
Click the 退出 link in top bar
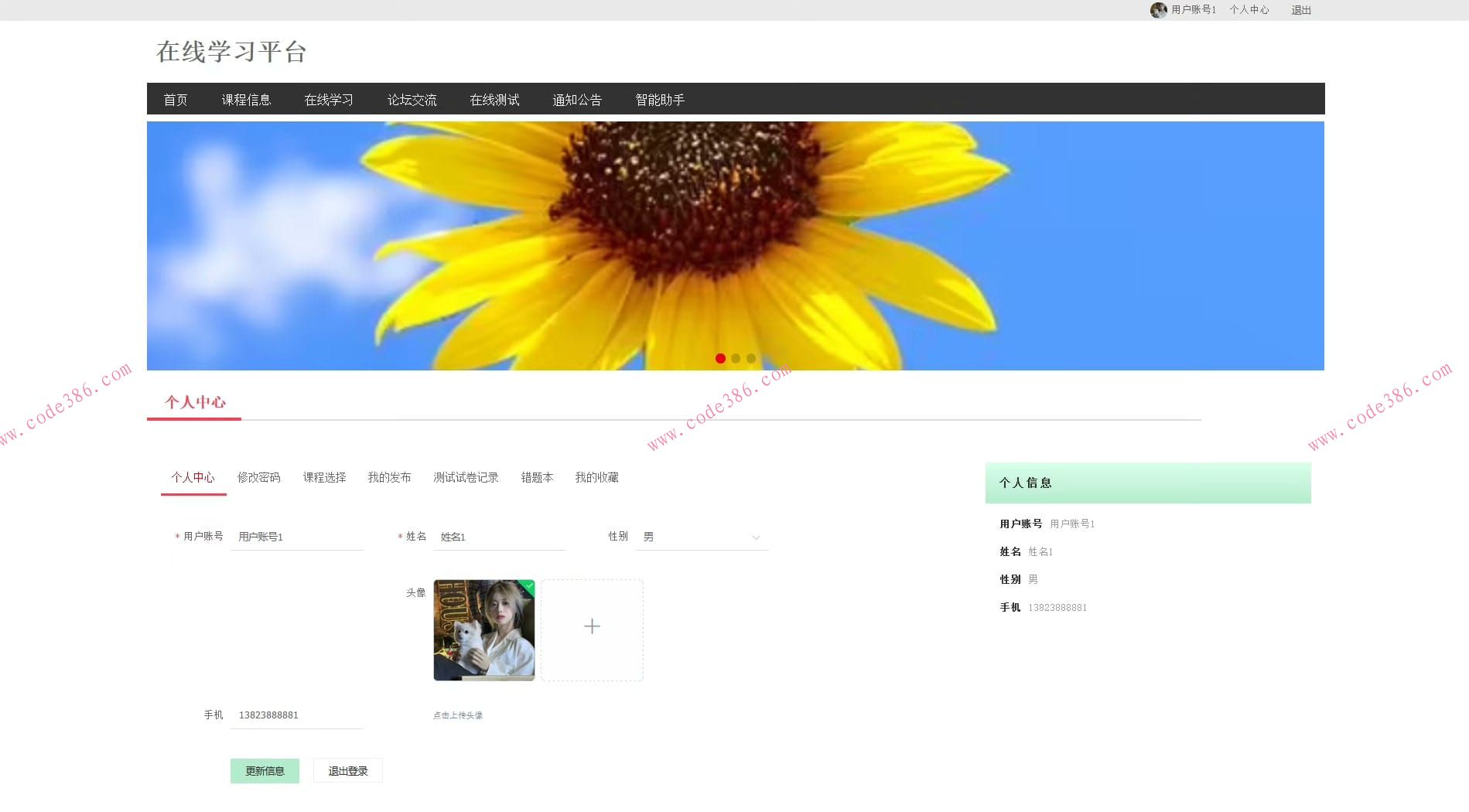click(x=1300, y=10)
